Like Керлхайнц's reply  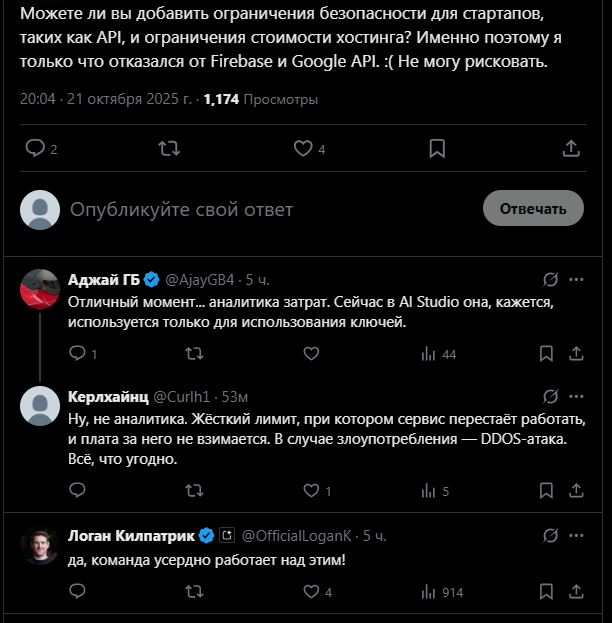point(310,491)
